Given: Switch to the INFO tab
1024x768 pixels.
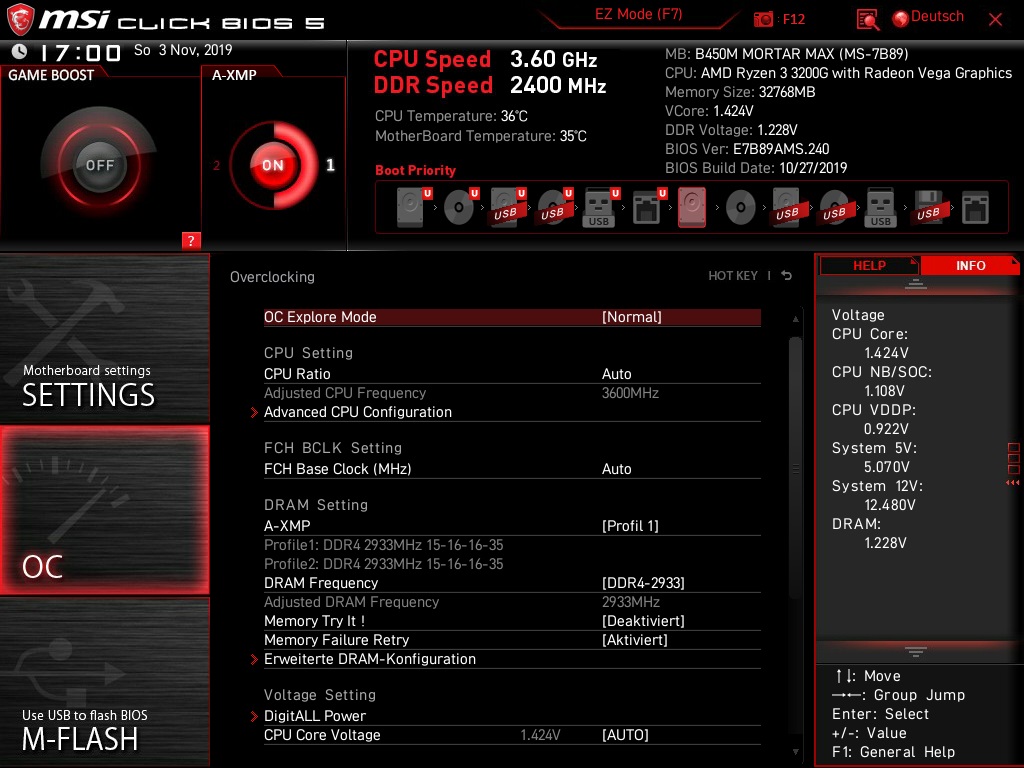Looking at the screenshot, I should click(x=970, y=265).
